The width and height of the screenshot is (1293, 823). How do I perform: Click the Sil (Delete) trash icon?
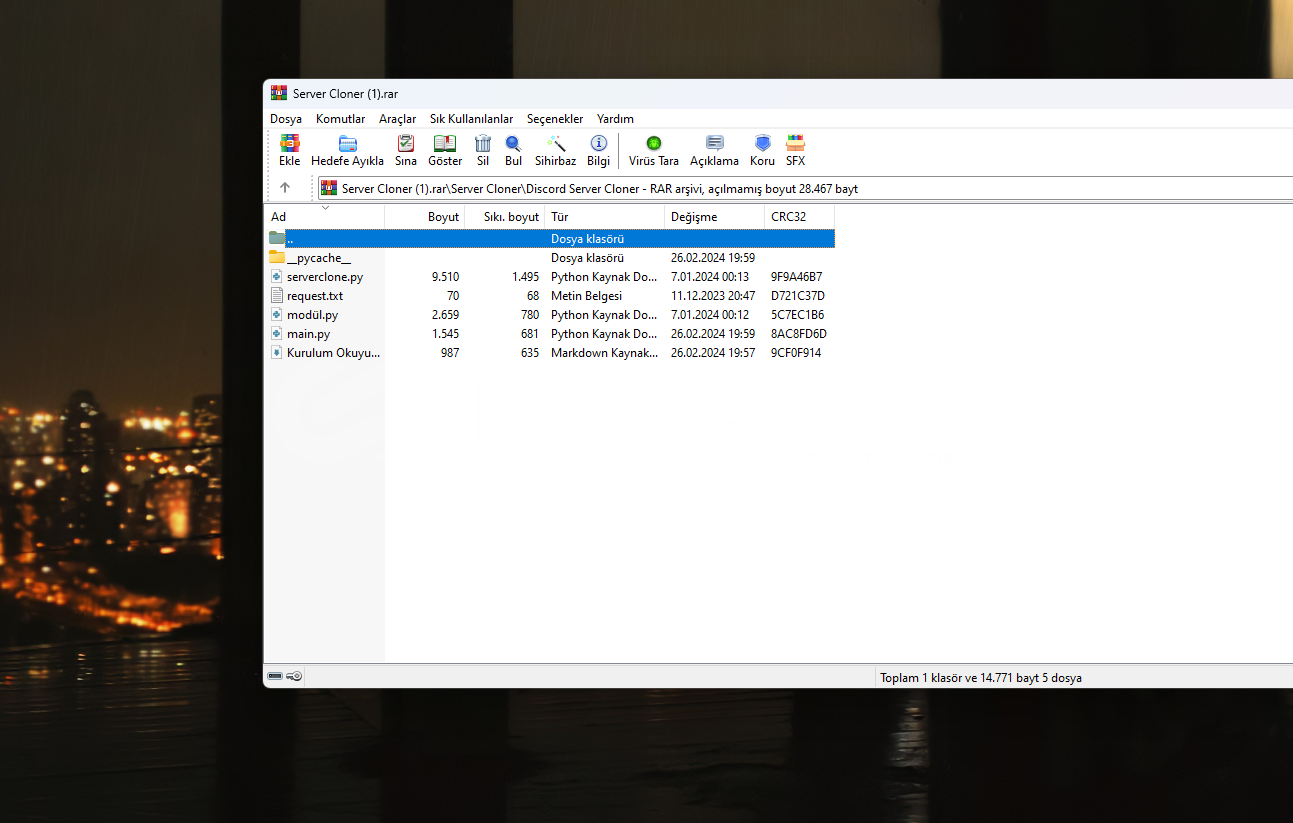pyautogui.click(x=483, y=143)
